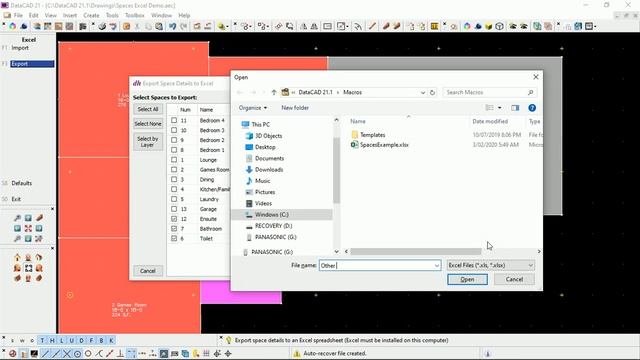Open the address bar history dropdown
The image size is (640, 360).
(x=423, y=92)
